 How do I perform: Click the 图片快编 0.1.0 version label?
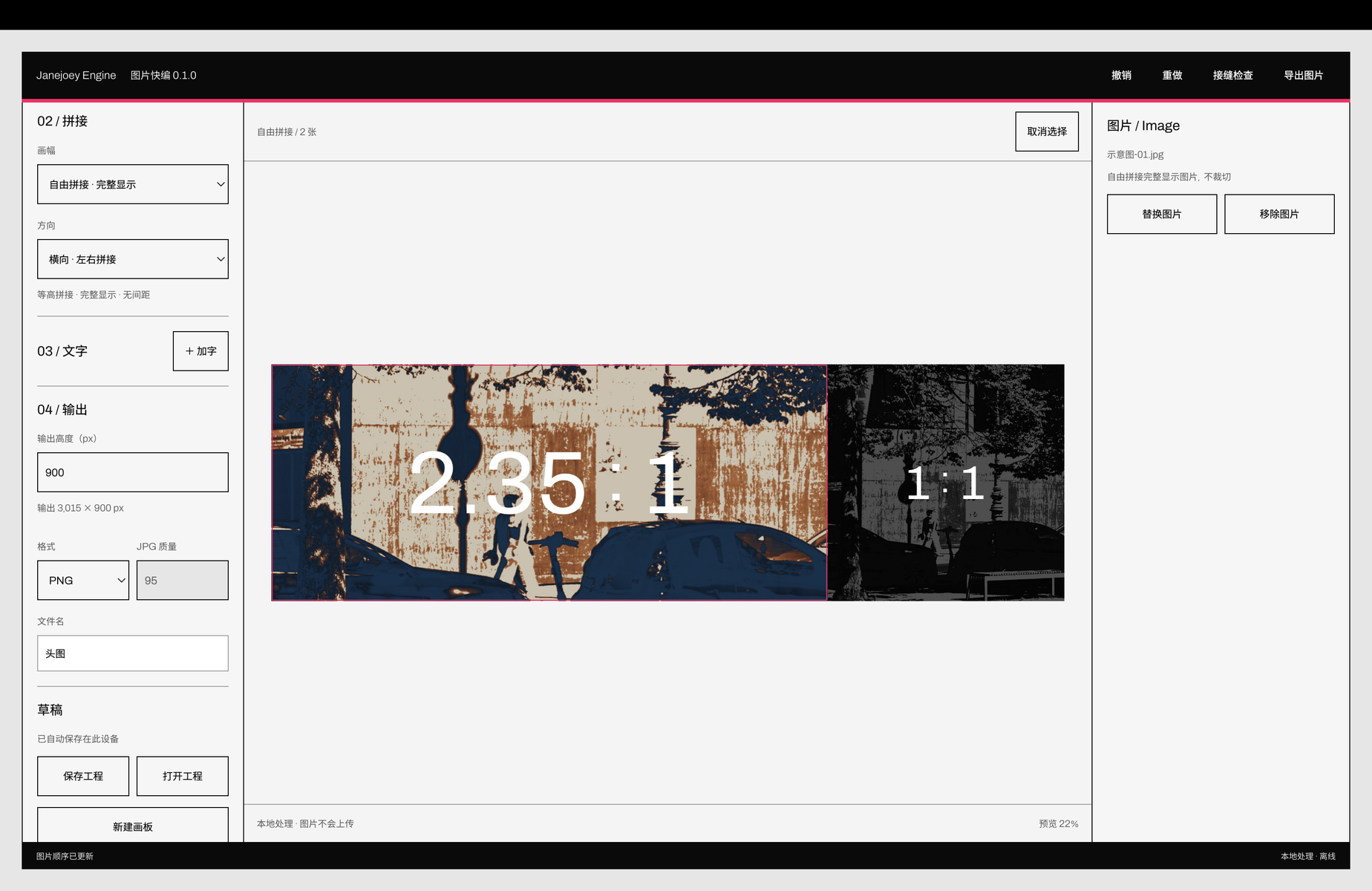[x=163, y=75]
